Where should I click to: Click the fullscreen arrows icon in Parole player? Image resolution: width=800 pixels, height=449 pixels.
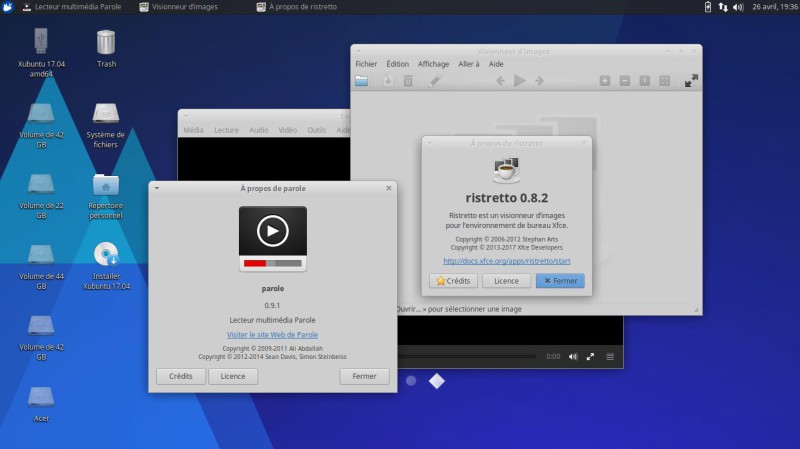pos(590,357)
